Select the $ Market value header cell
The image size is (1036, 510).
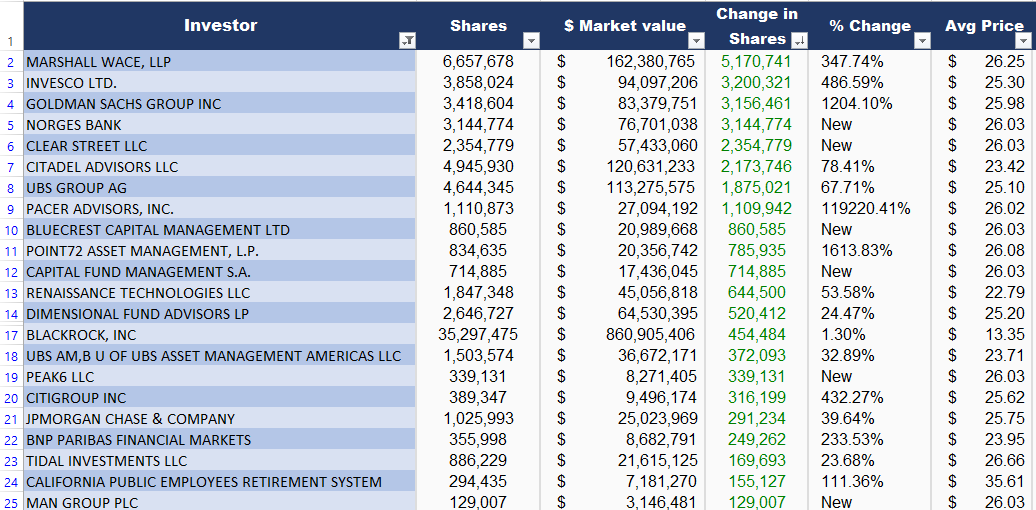pyautogui.click(x=623, y=26)
